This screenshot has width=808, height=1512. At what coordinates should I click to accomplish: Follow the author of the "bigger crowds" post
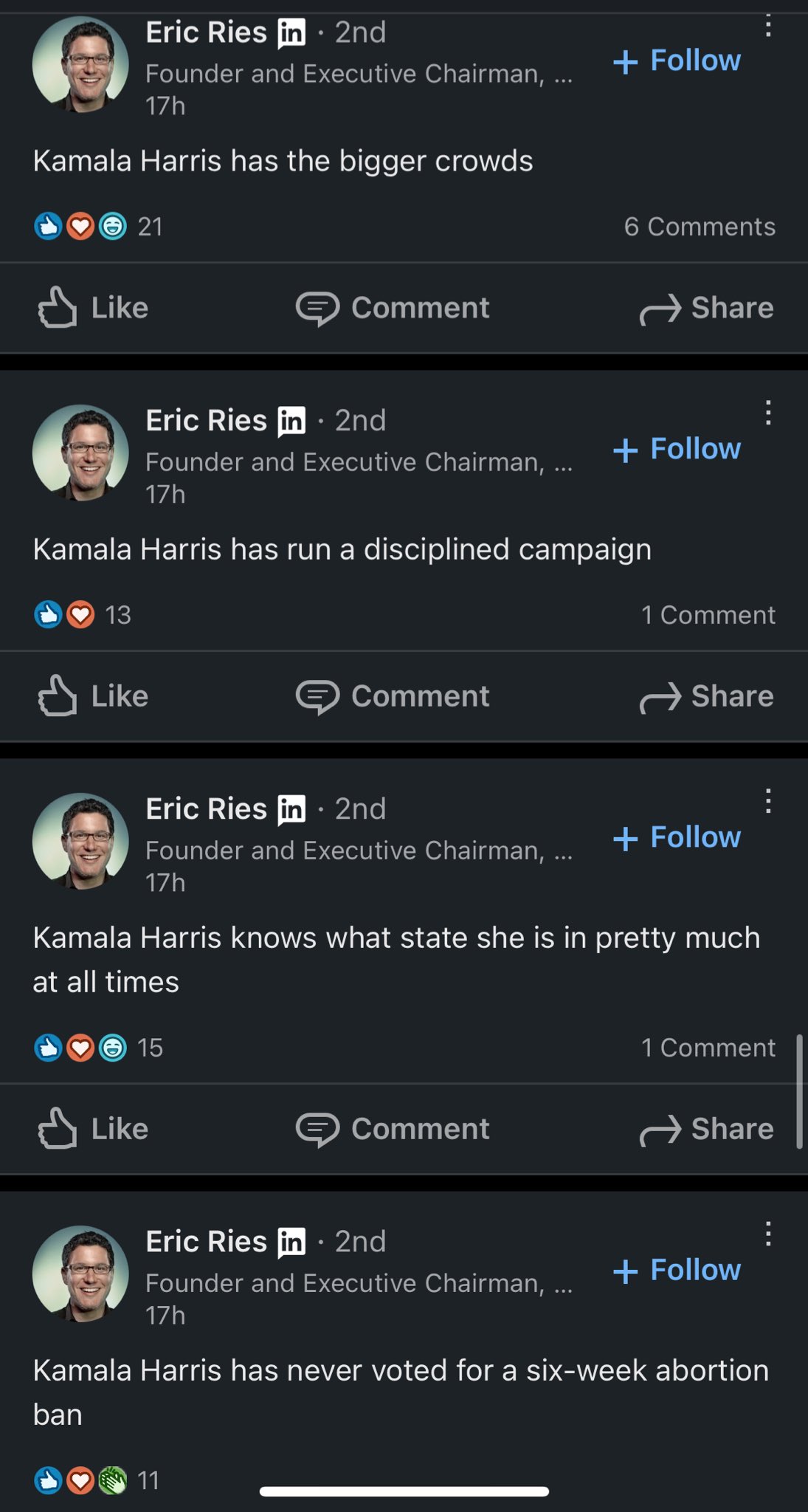coord(677,61)
